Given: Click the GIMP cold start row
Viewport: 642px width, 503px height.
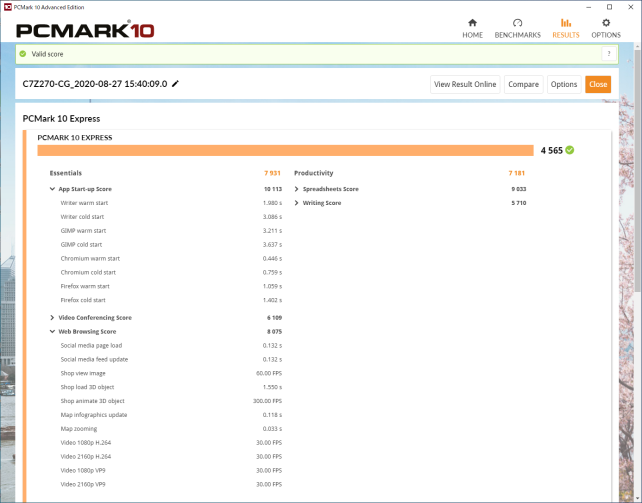Looking at the screenshot, I should coord(171,244).
